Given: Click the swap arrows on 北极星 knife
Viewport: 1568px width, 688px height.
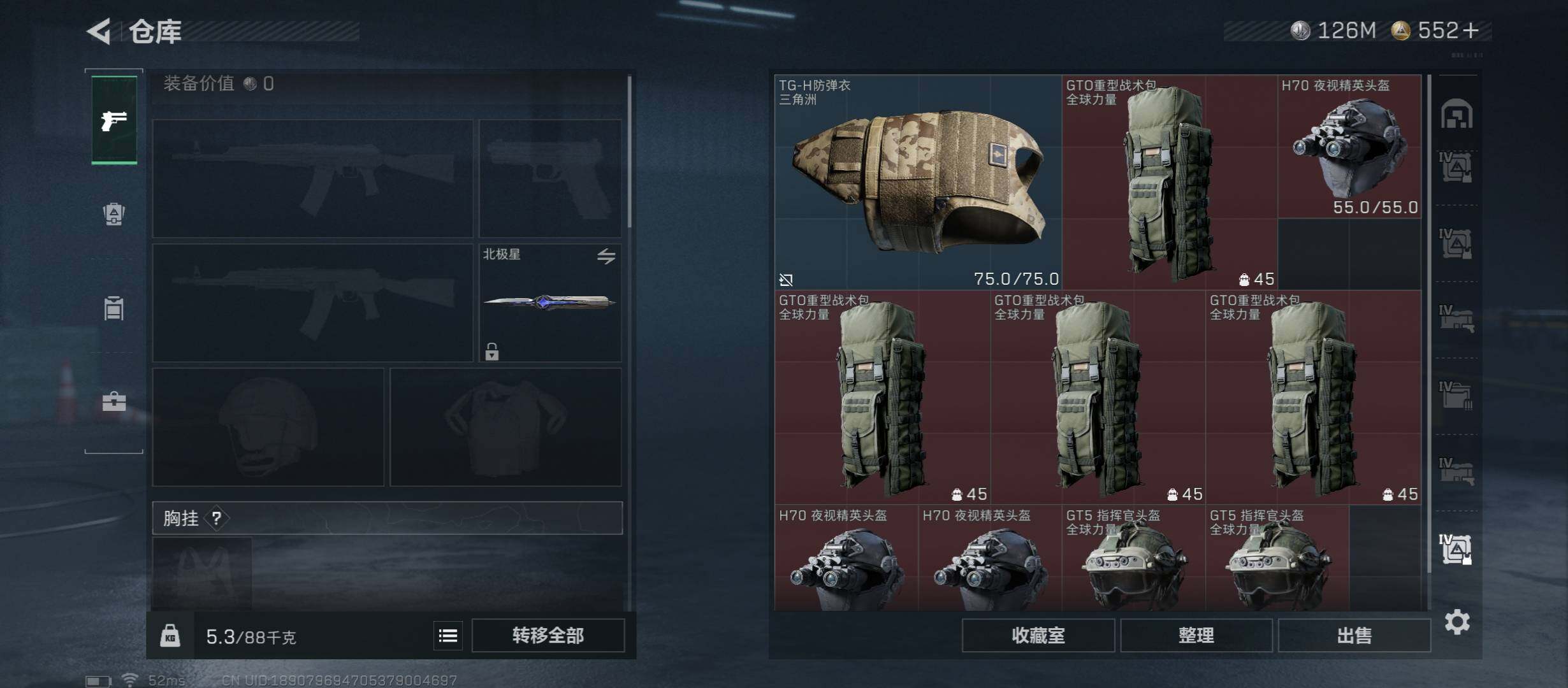Looking at the screenshot, I should (x=606, y=256).
